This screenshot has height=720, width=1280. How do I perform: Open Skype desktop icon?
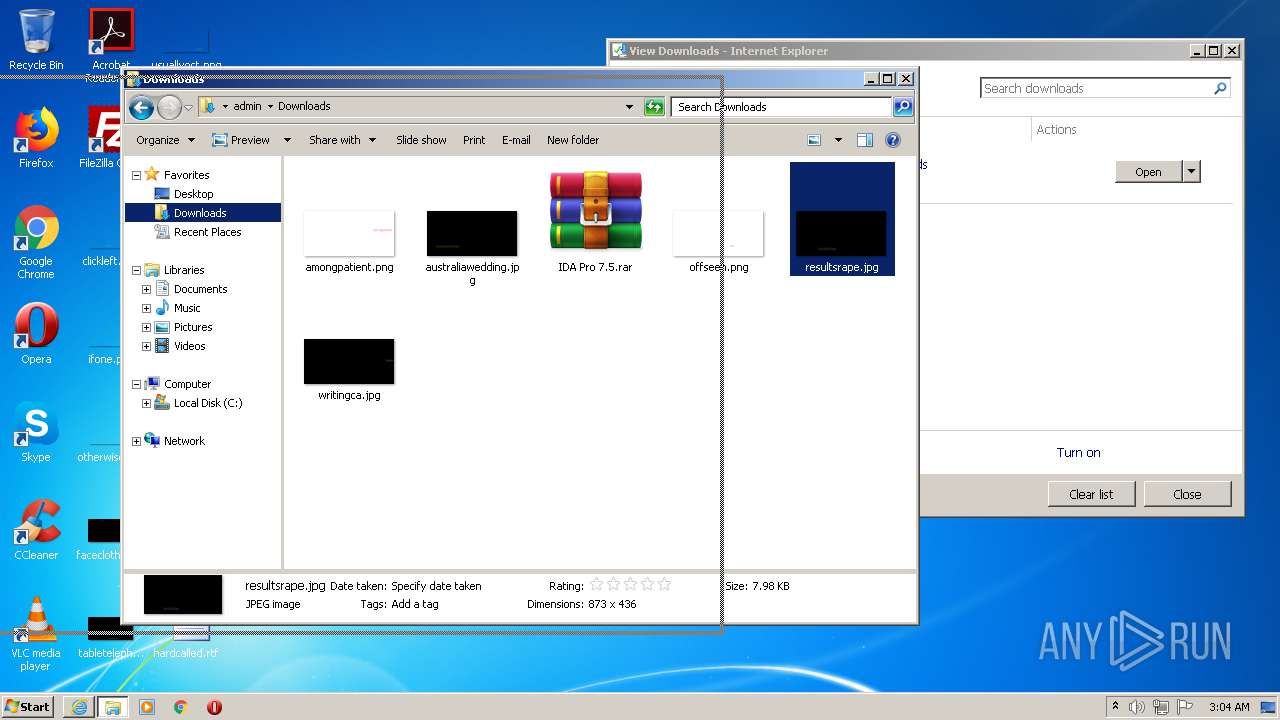36,432
